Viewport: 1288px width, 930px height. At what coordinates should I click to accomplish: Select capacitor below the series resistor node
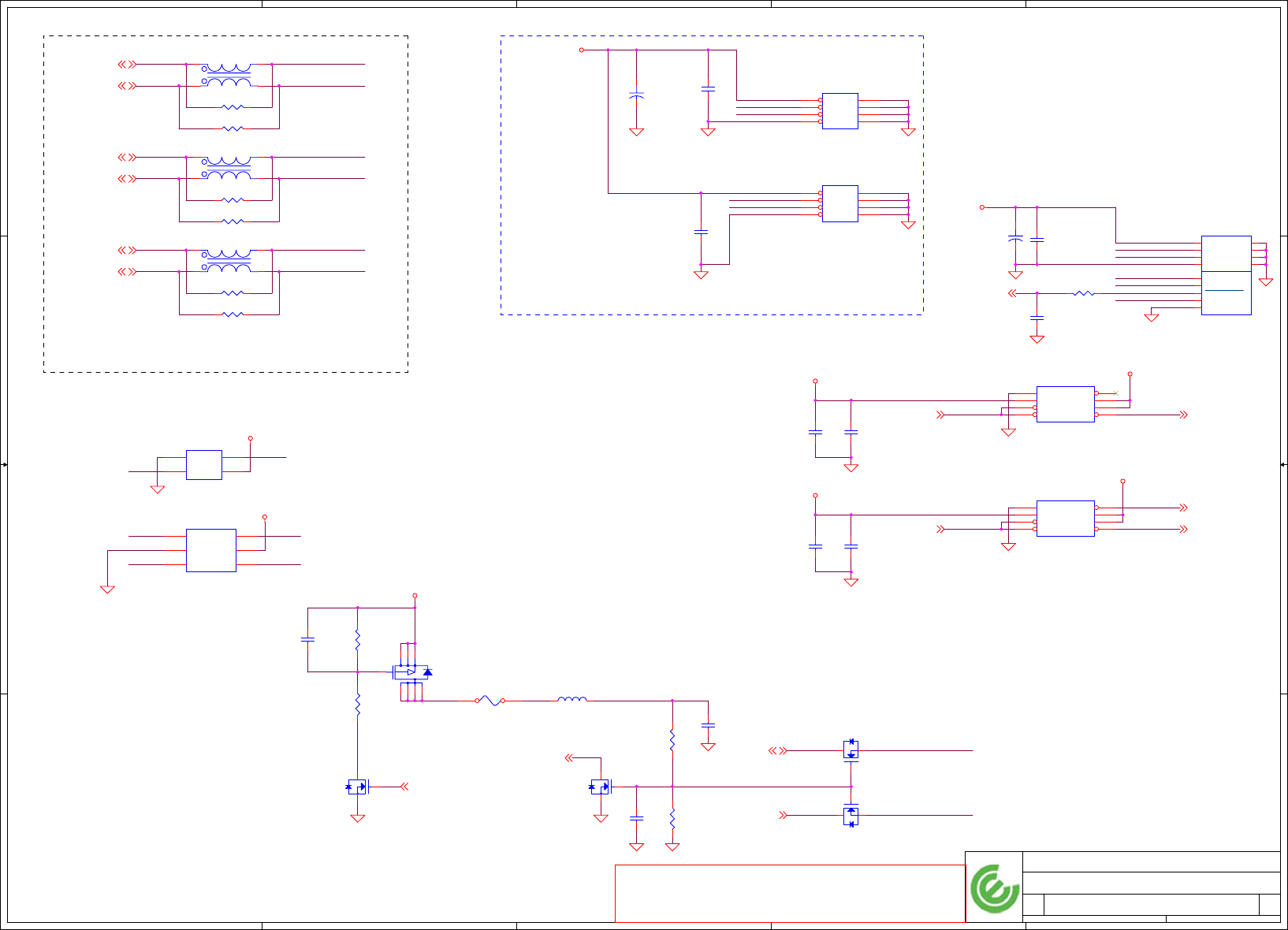pyautogui.click(x=1037, y=318)
